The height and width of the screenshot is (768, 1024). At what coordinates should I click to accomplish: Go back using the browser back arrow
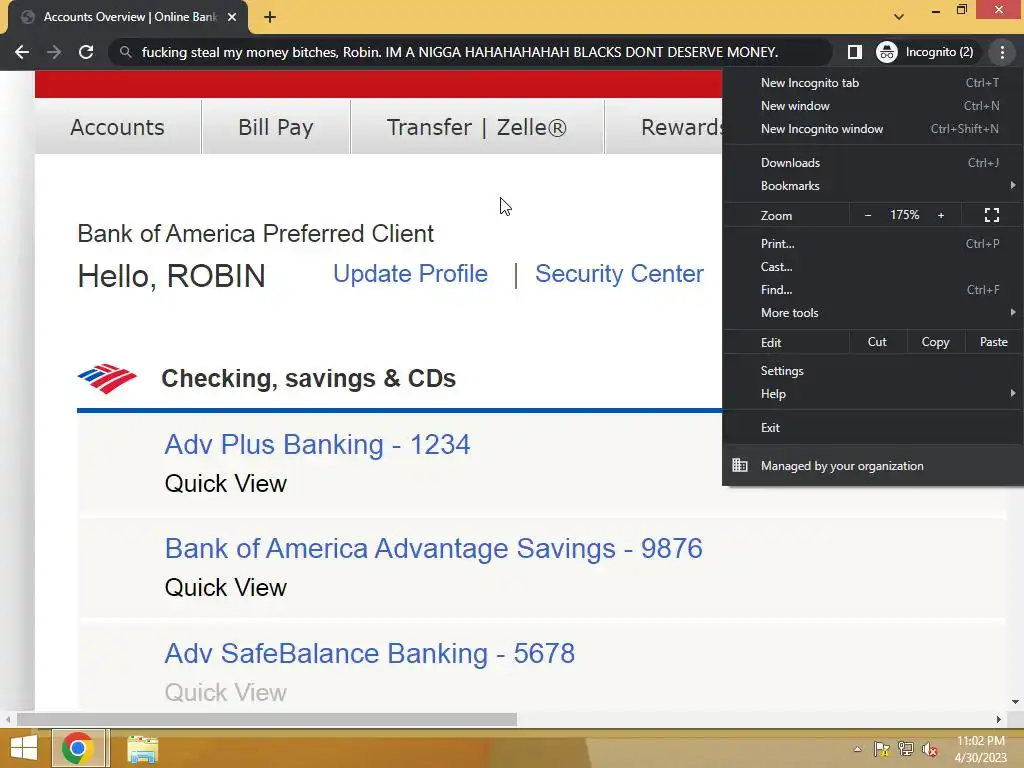pos(22,52)
